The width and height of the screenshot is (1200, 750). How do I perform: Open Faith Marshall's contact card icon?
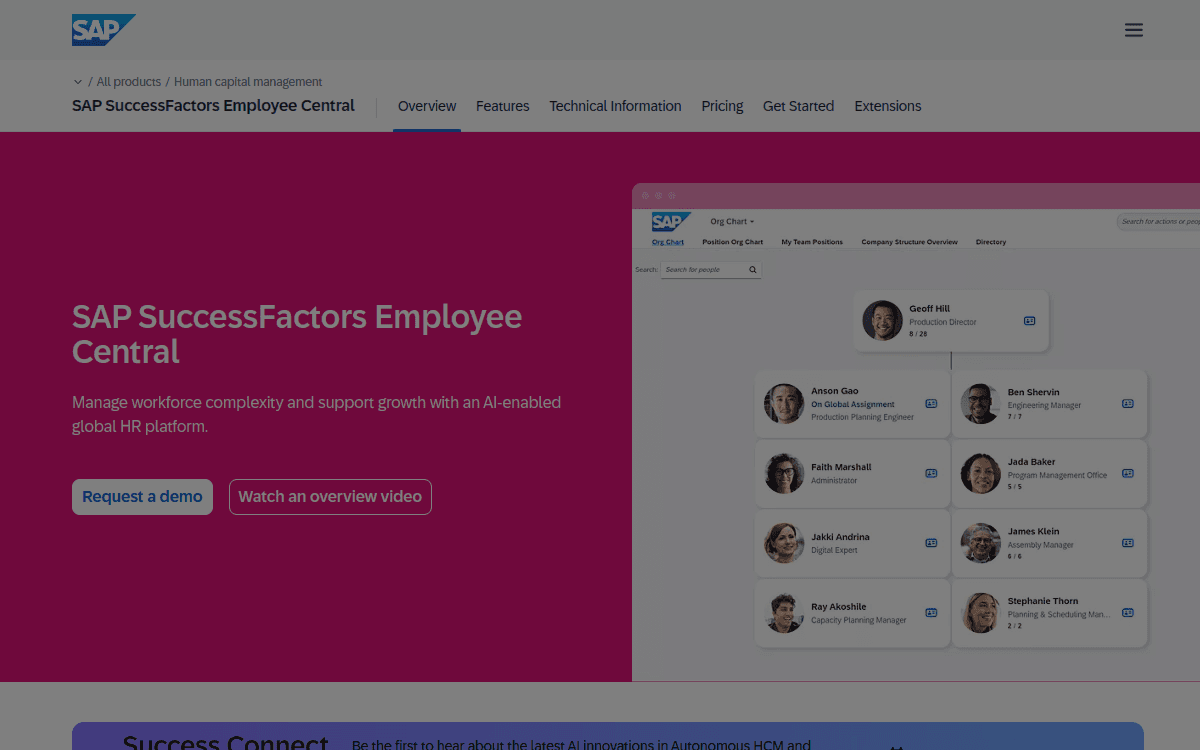tap(931, 473)
